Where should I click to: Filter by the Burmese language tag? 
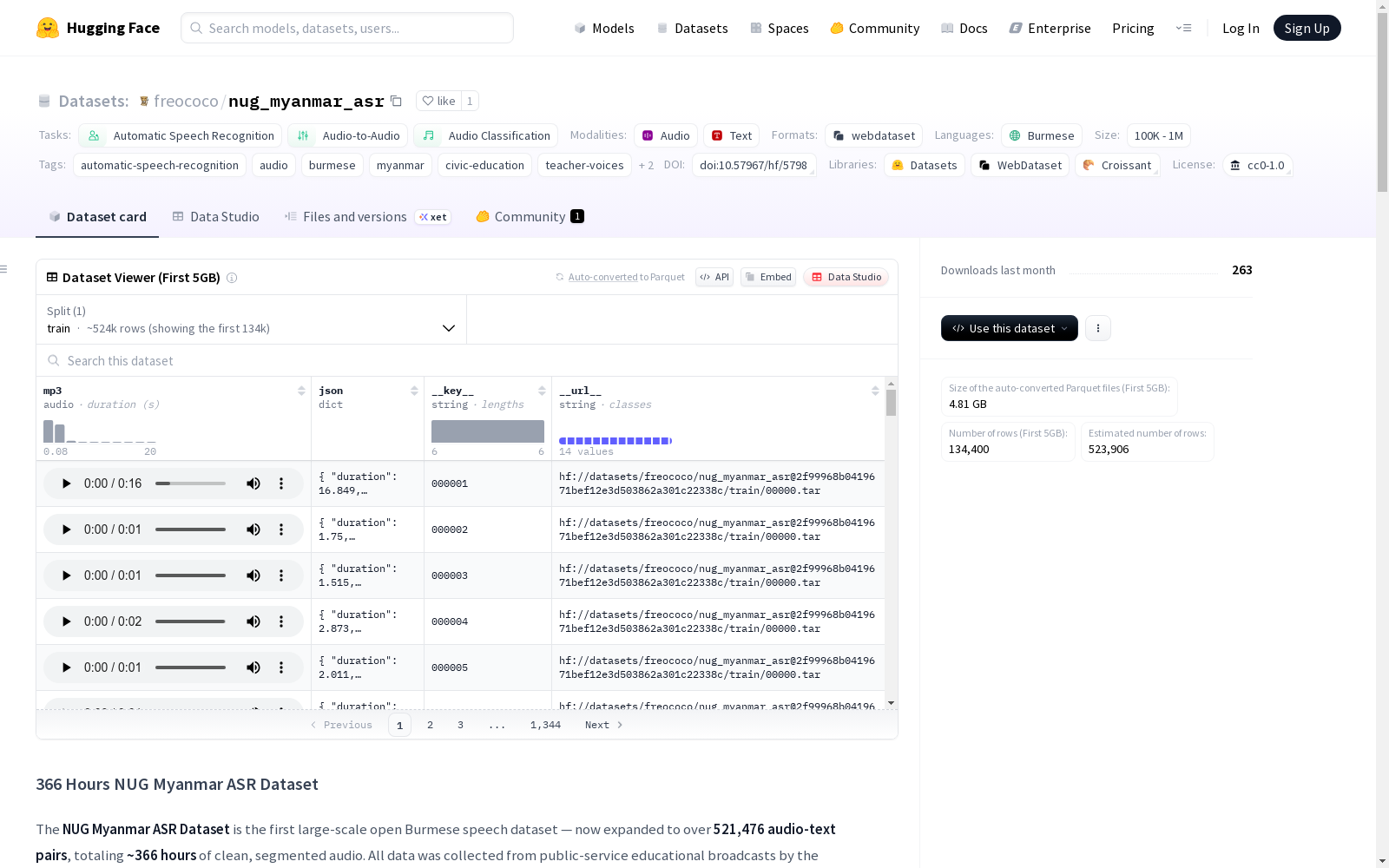pyautogui.click(x=1041, y=135)
